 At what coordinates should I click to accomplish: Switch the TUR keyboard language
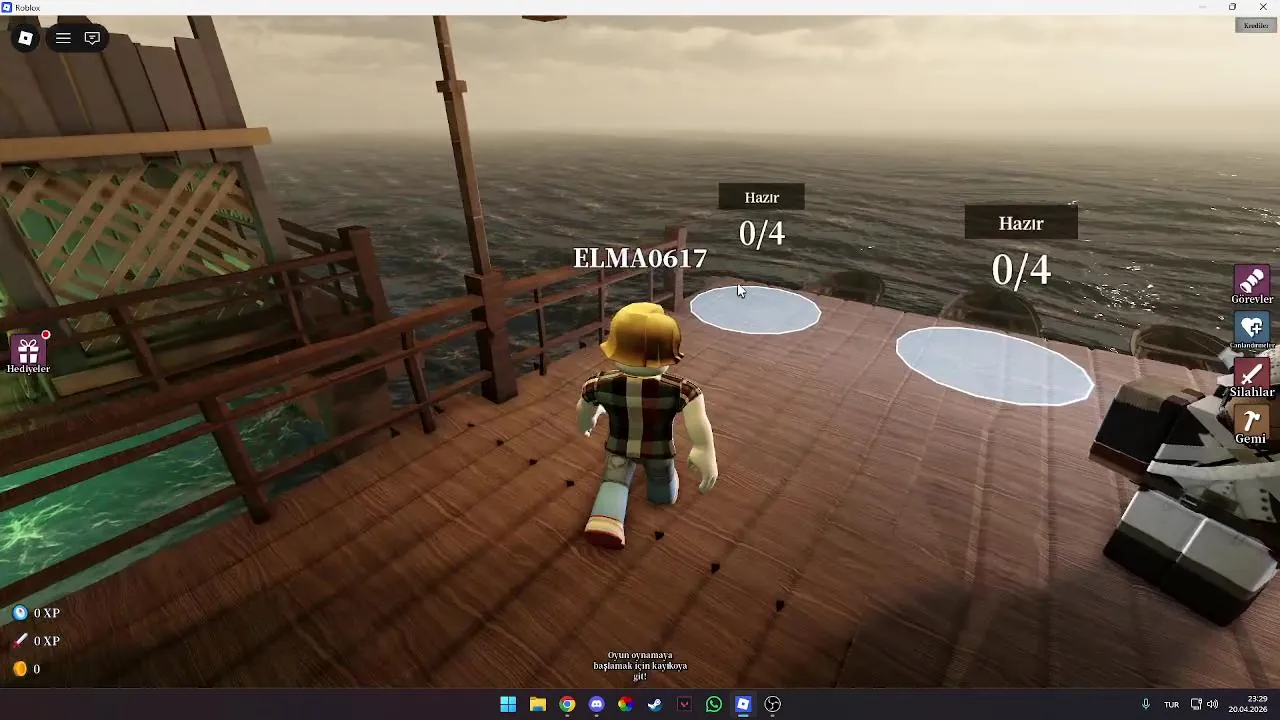click(1171, 704)
